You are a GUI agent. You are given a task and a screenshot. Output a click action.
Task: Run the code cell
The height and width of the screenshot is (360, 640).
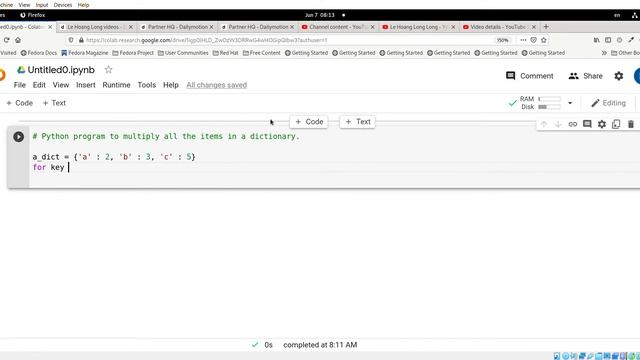pos(18,136)
